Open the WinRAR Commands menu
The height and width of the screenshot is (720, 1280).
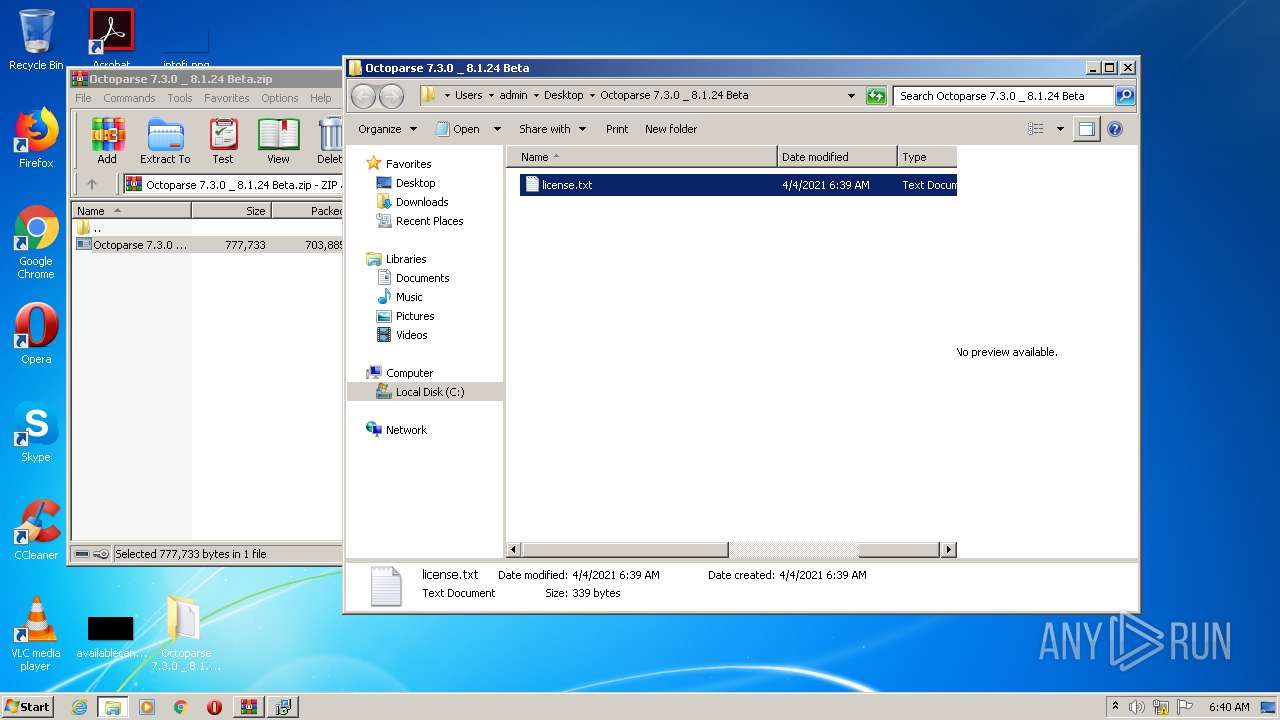point(129,98)
